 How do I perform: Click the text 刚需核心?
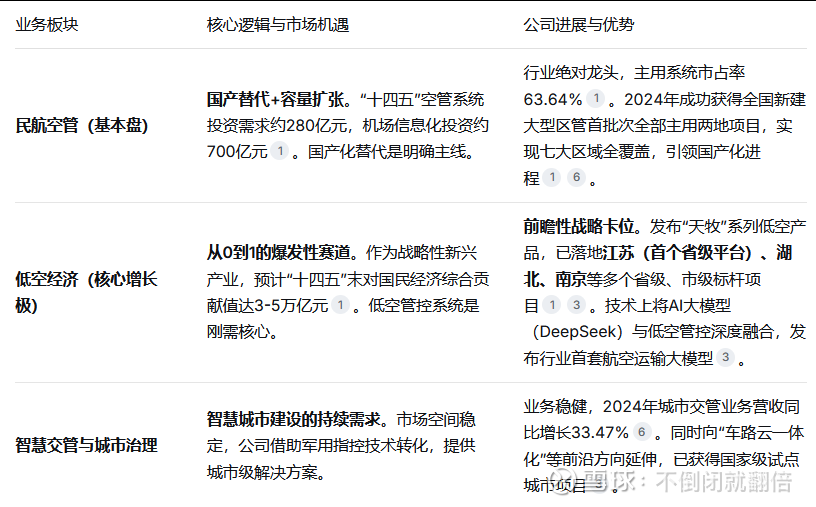click(238, 331)
